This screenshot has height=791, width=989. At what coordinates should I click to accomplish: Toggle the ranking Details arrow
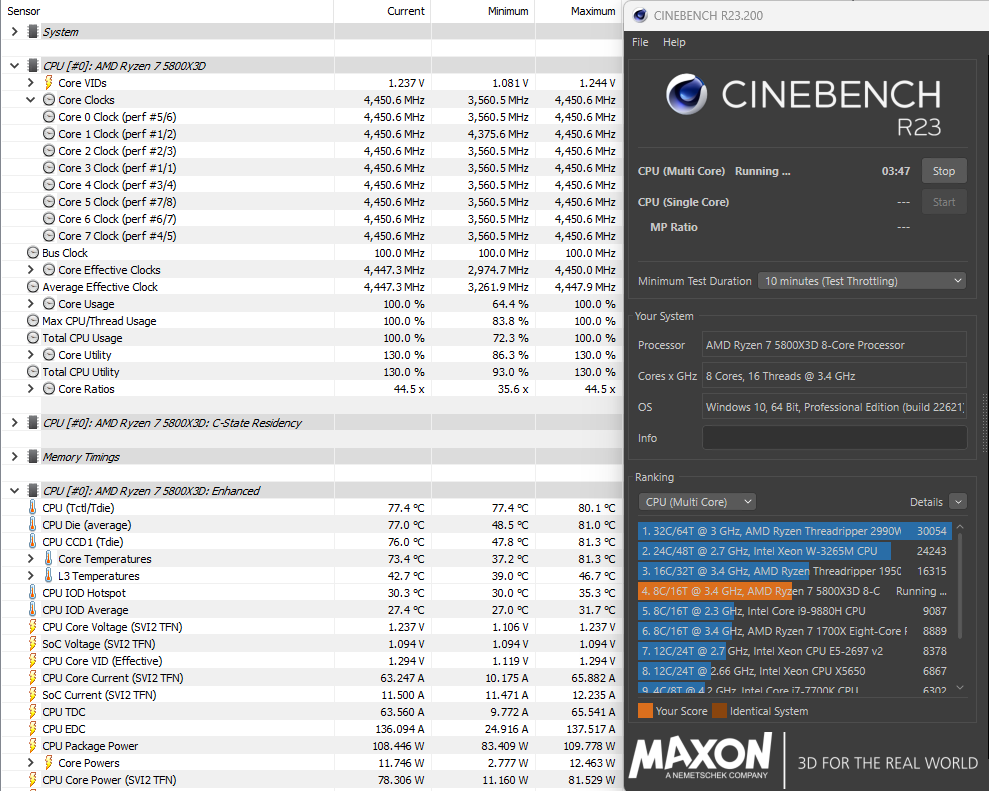(x=958, y=502)
